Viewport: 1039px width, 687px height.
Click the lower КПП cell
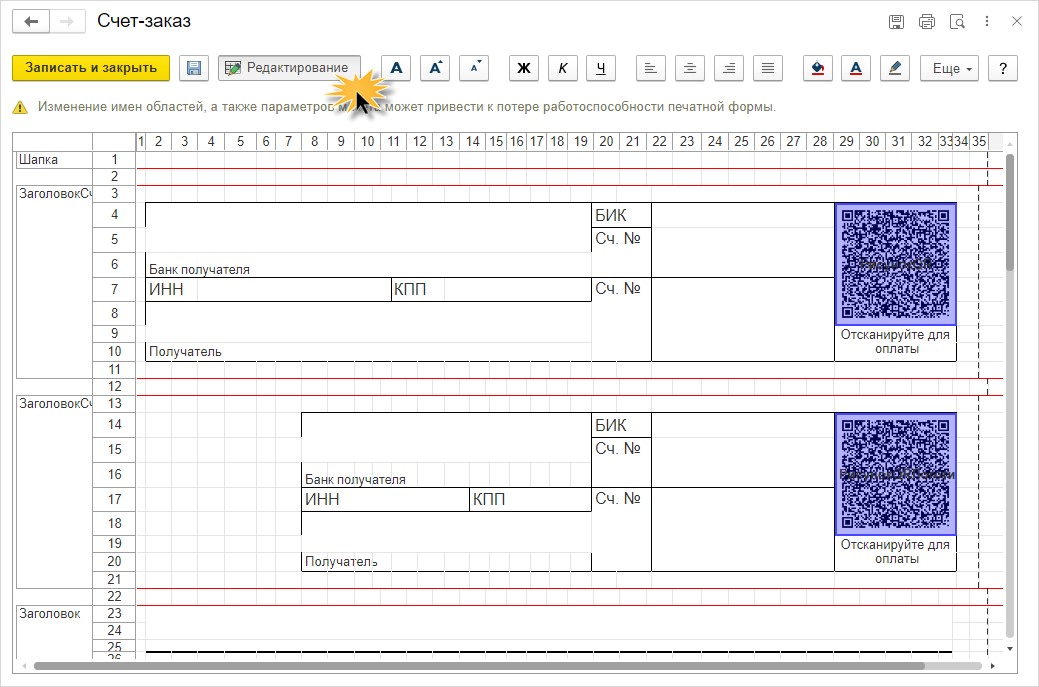pos(530,500)
